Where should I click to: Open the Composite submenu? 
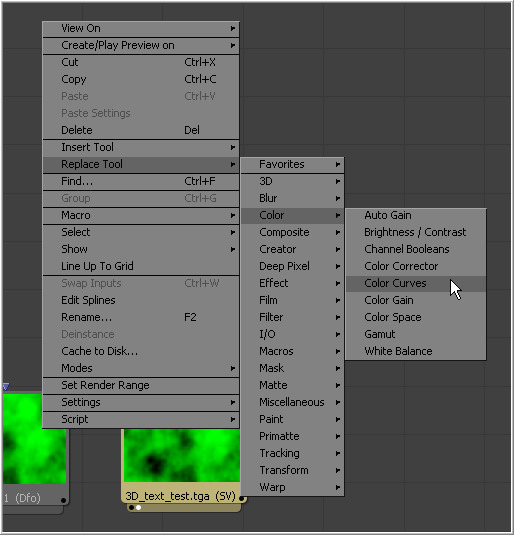(292, 232)
